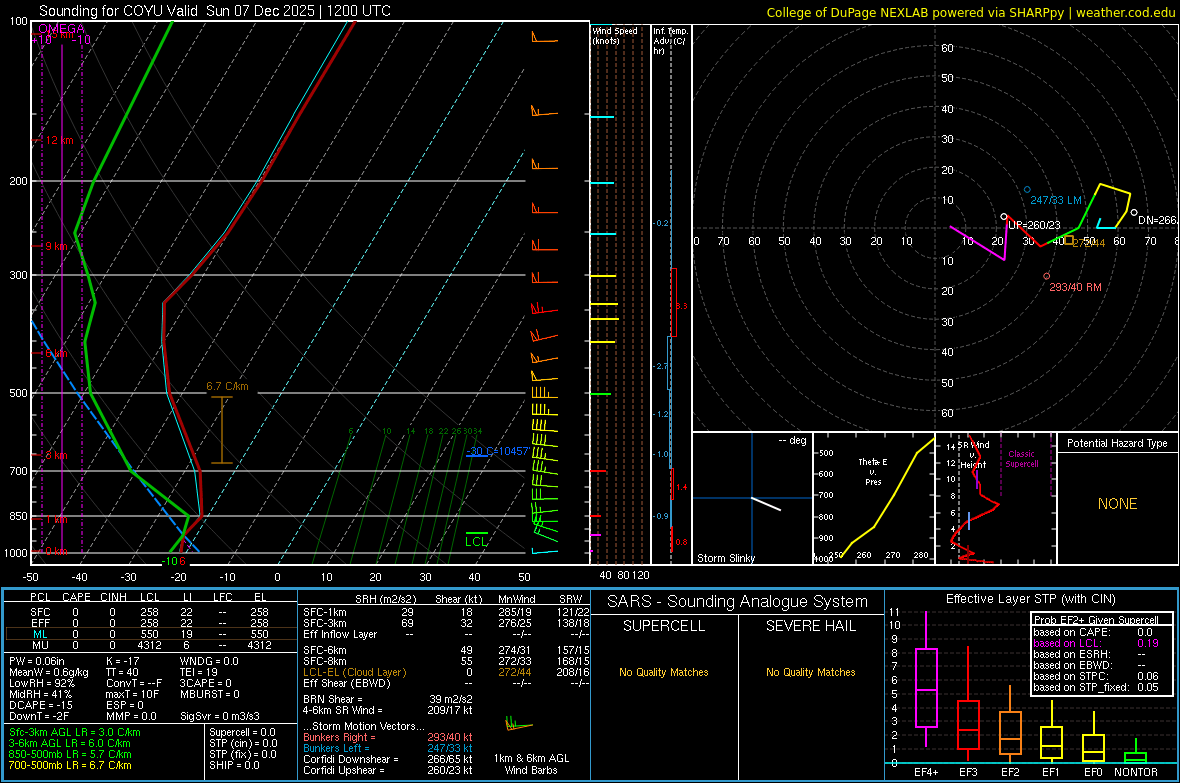Click the EF4+ box plot label
Screen dimensions: 1180x783
pos(926,772)
